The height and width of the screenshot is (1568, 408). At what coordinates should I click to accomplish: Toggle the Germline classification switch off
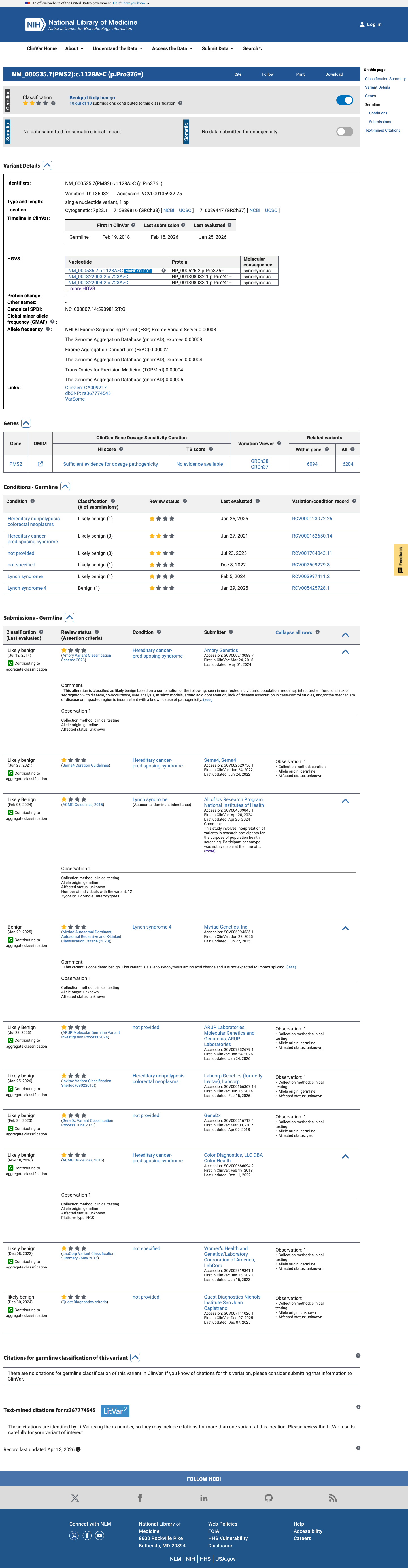(x=345, y=100)
